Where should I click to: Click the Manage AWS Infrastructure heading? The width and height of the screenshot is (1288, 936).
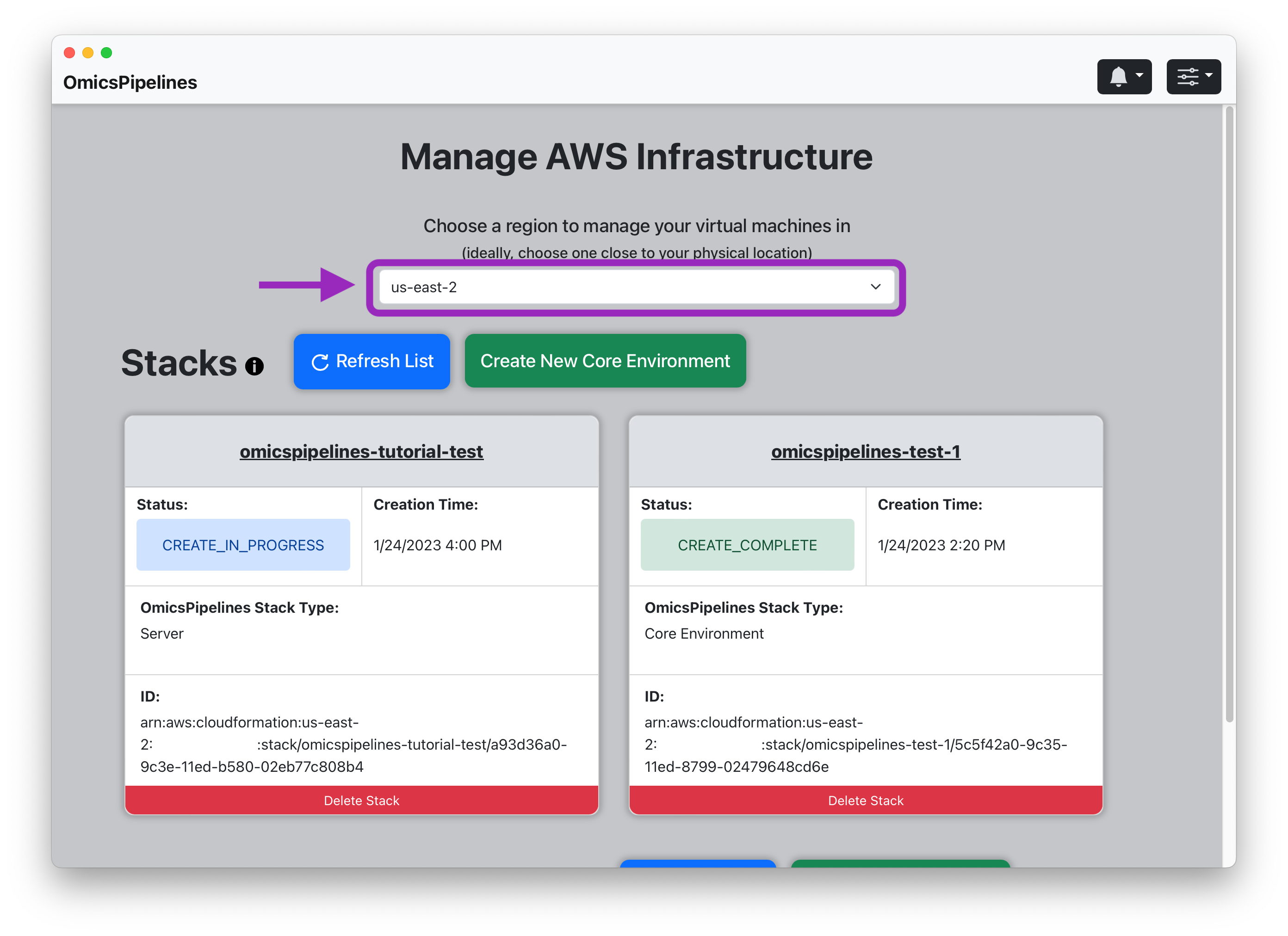pos(636,157)
